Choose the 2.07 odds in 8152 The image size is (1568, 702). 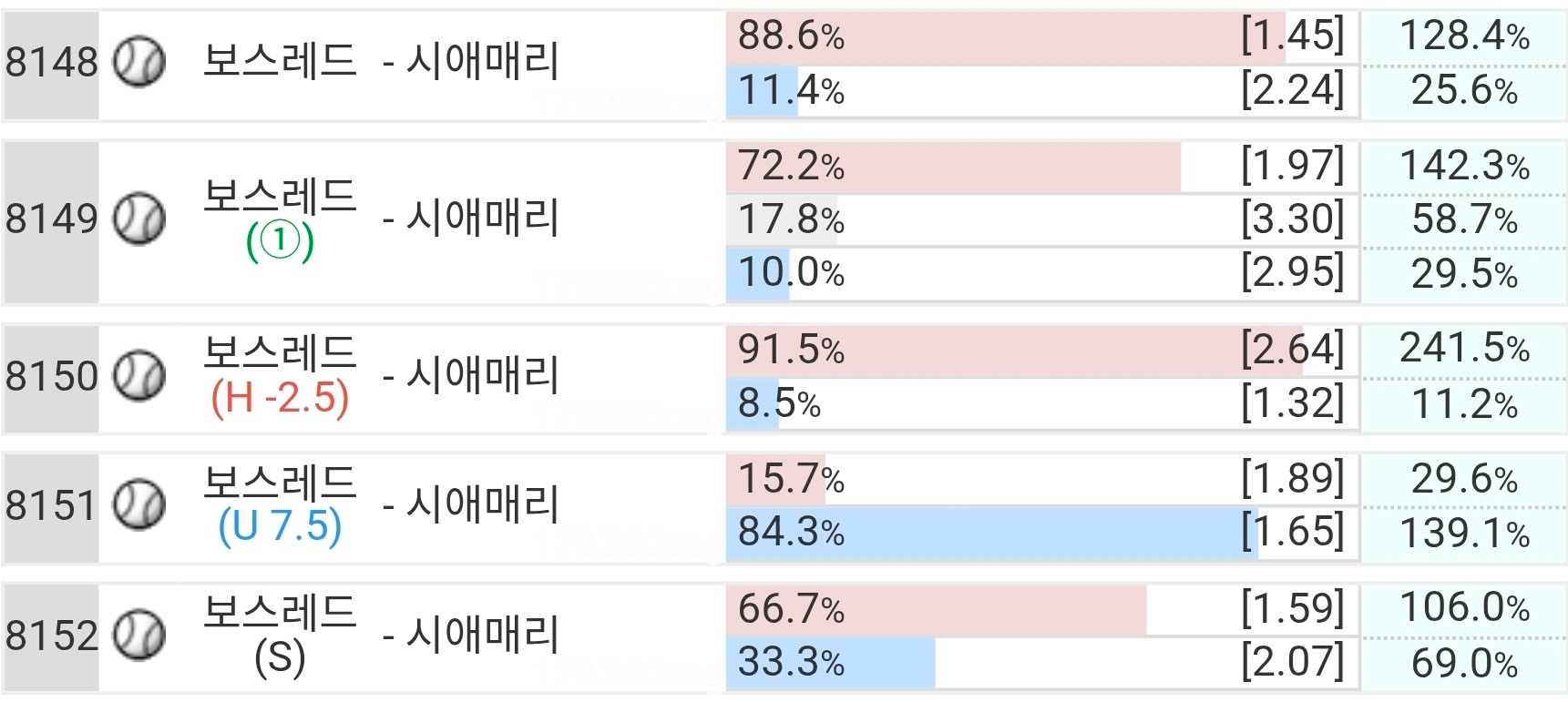click(1292, 662)
